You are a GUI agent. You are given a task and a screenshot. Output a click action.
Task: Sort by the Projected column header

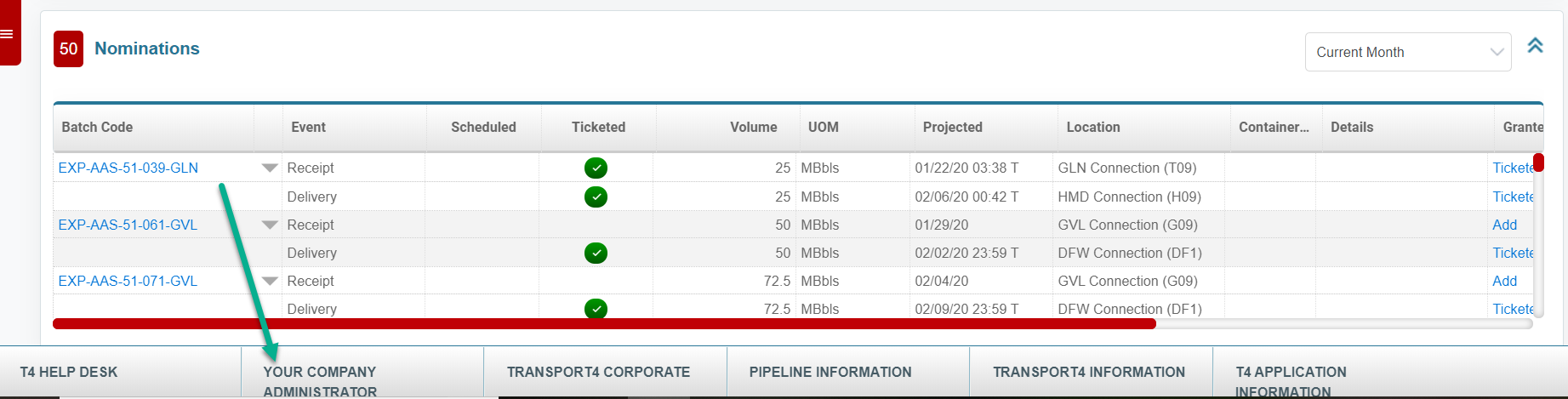tap(952, 128)
